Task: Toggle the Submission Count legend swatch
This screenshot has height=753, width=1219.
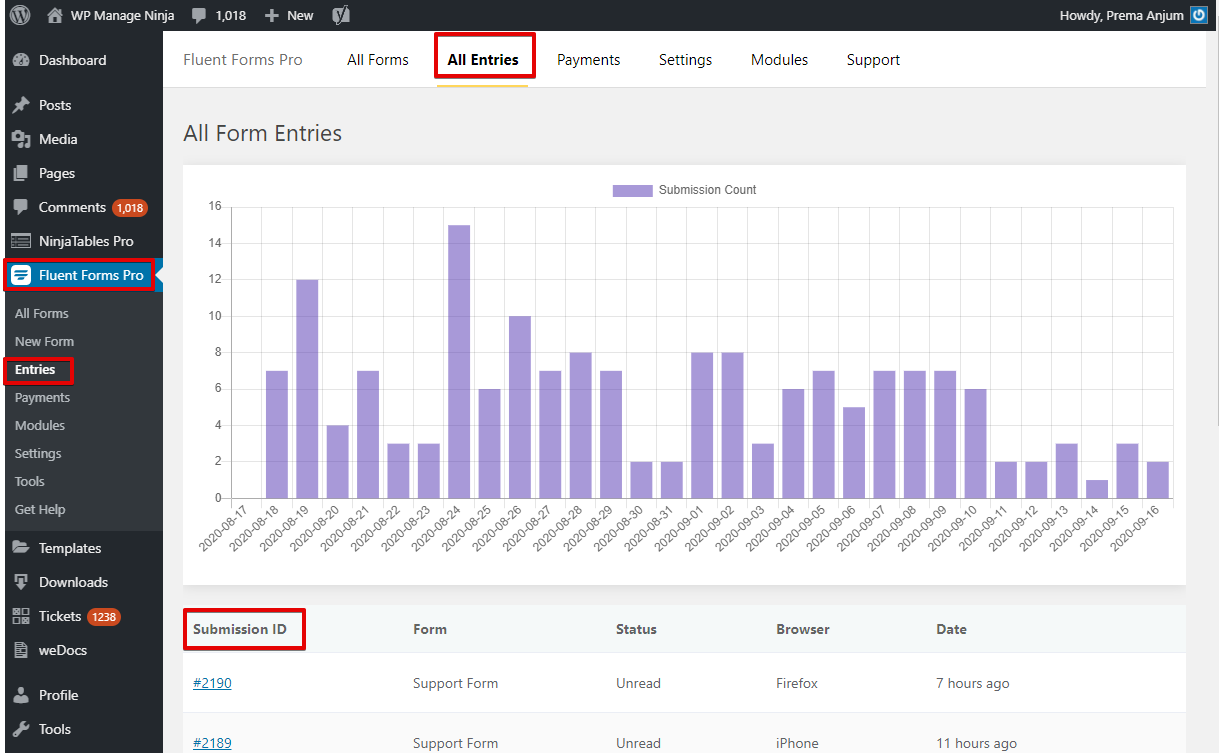Action: pos(632,190)
